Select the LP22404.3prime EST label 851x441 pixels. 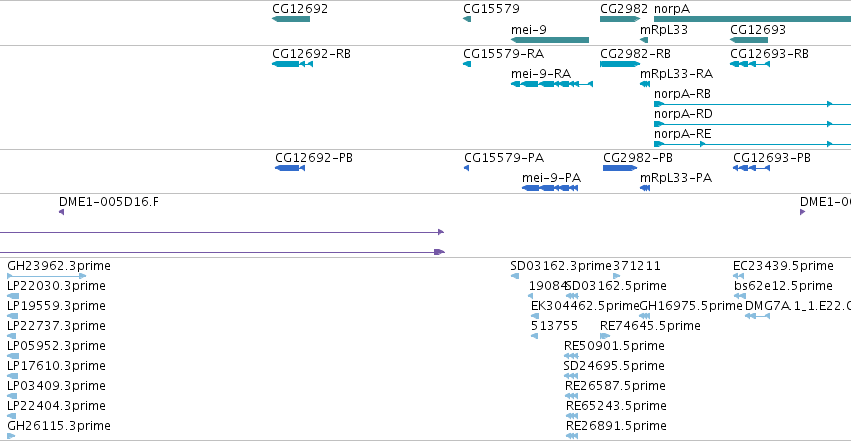56,406
